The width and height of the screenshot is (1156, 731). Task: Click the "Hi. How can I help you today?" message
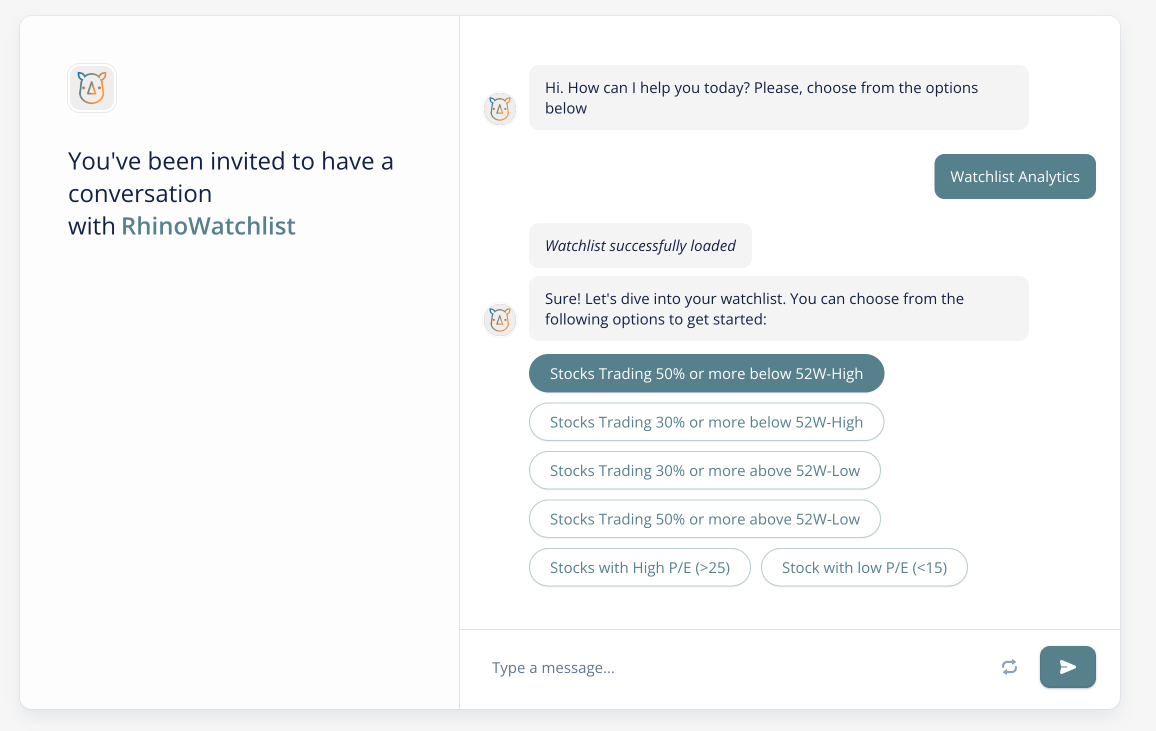778,98
